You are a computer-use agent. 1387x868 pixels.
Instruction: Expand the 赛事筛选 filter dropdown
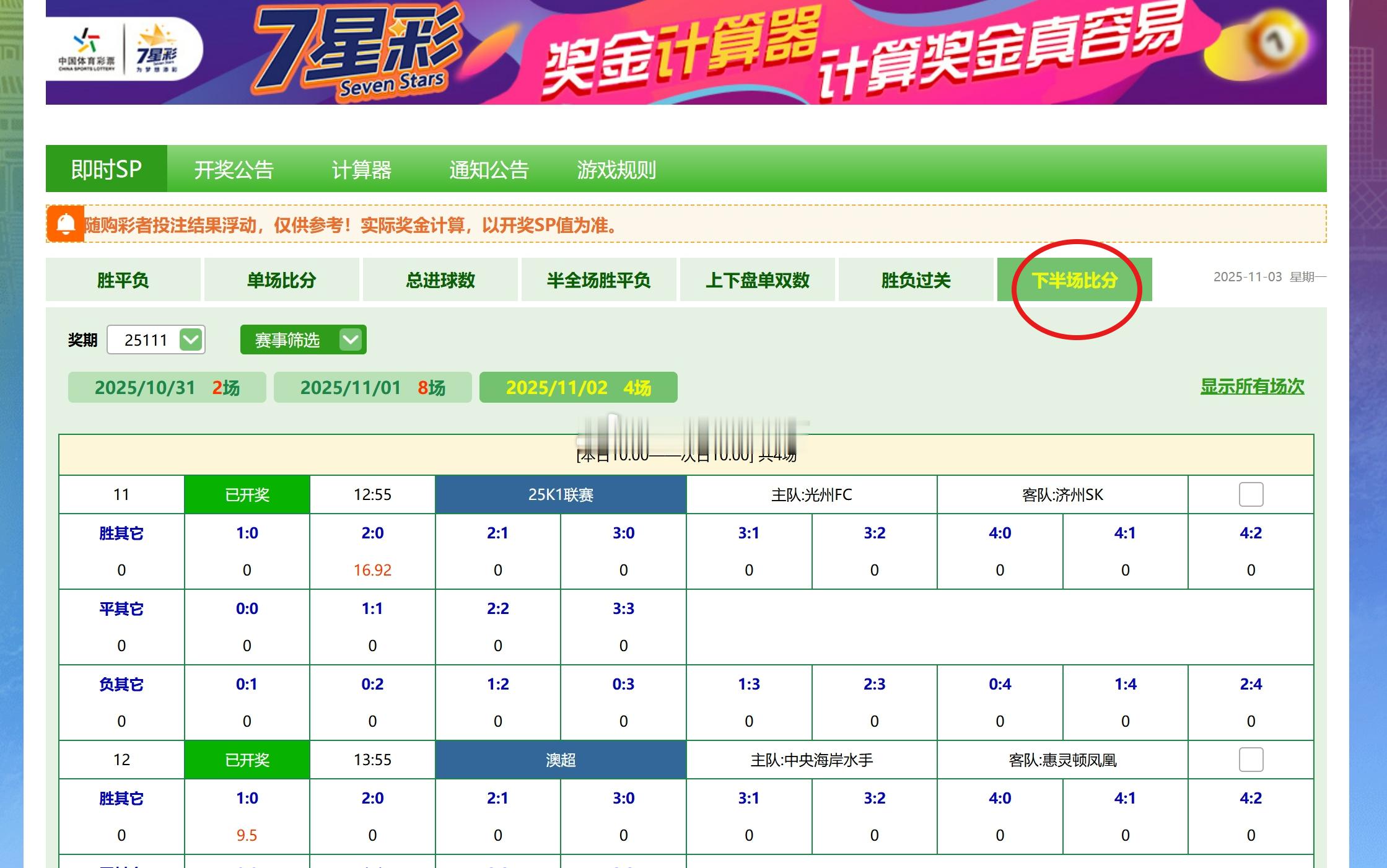303,340
